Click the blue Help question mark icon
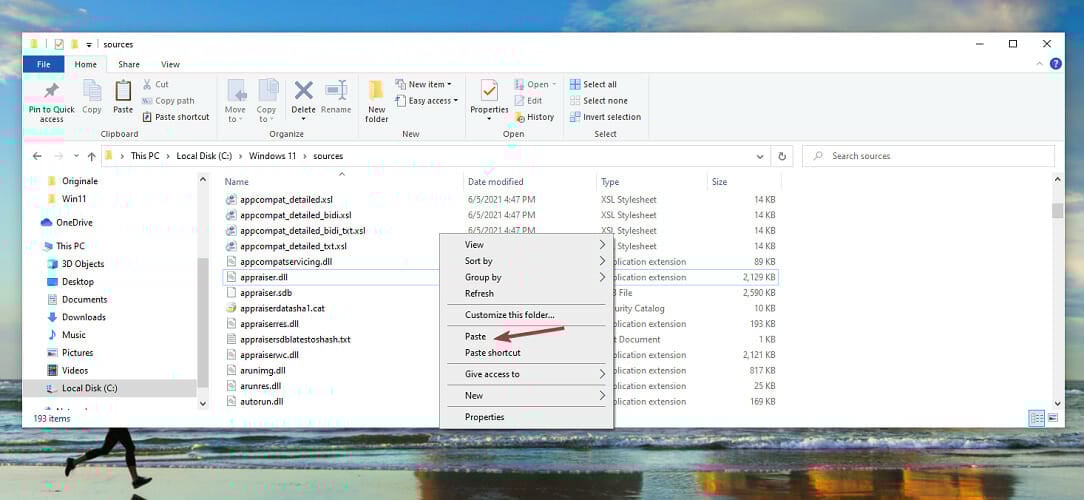 point(1056,64)
